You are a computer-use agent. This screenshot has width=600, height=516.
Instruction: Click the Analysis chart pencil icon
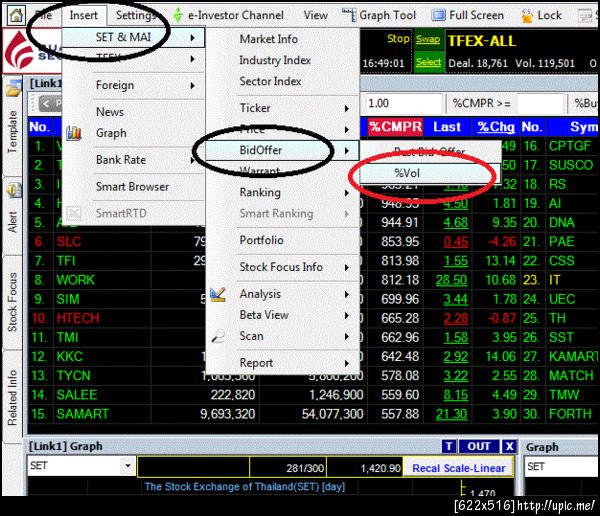click(x=217, y=294)
